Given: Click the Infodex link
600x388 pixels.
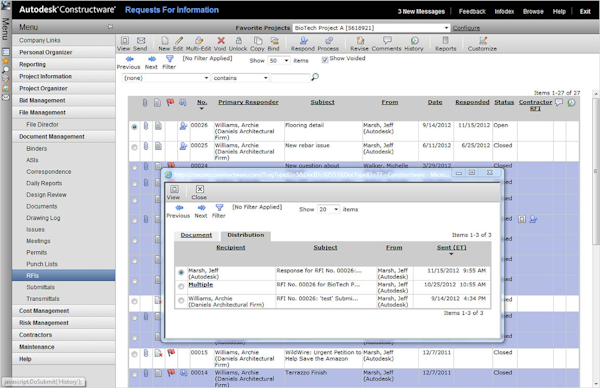Looking at the screenshot, I should [x=504, y=11].
